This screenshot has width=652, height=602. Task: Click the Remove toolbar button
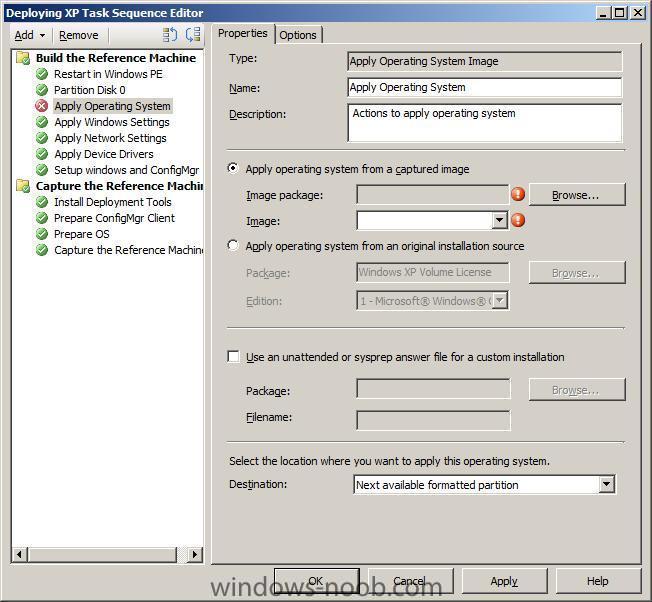[79, 35]
